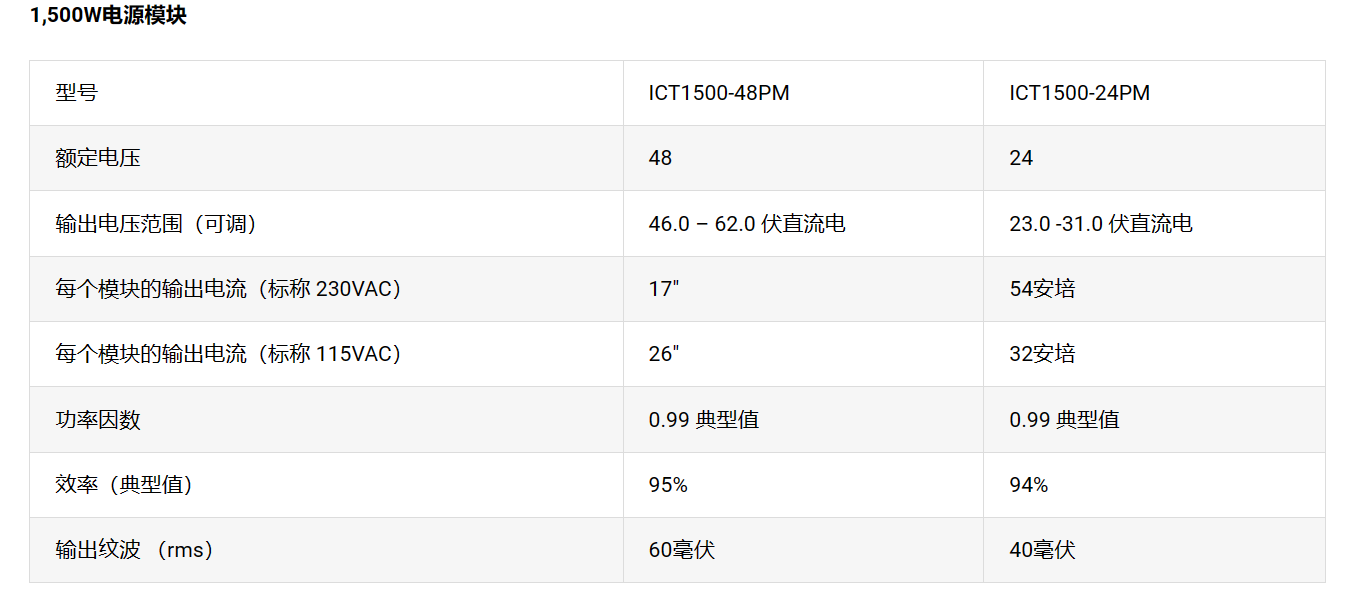This screenshot has width=1356, height=597.
Task: Select the 标称 230VAC output current label
Action: click(229, 289)
